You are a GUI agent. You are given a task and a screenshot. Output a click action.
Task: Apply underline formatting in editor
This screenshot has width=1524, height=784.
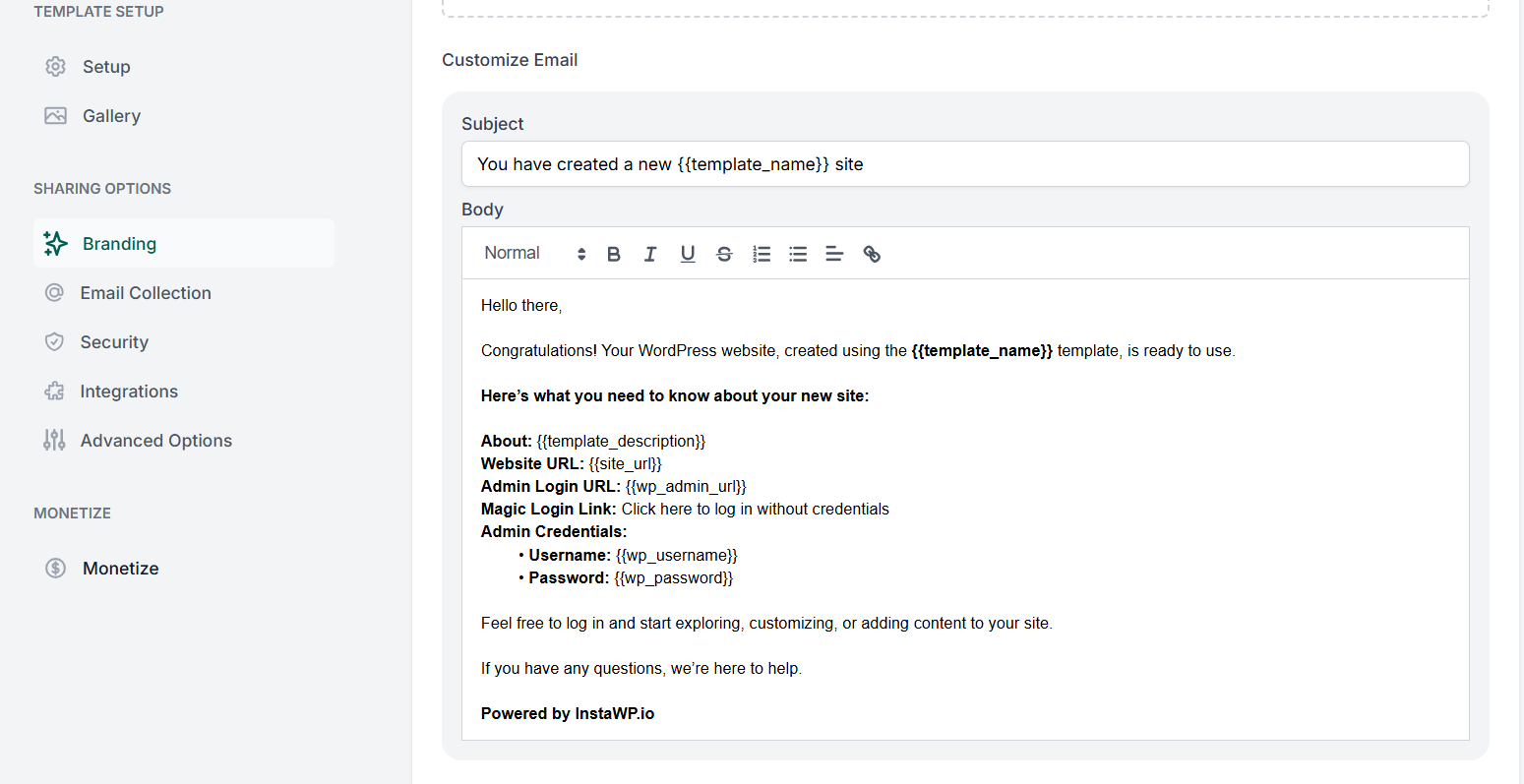[688, 254]
